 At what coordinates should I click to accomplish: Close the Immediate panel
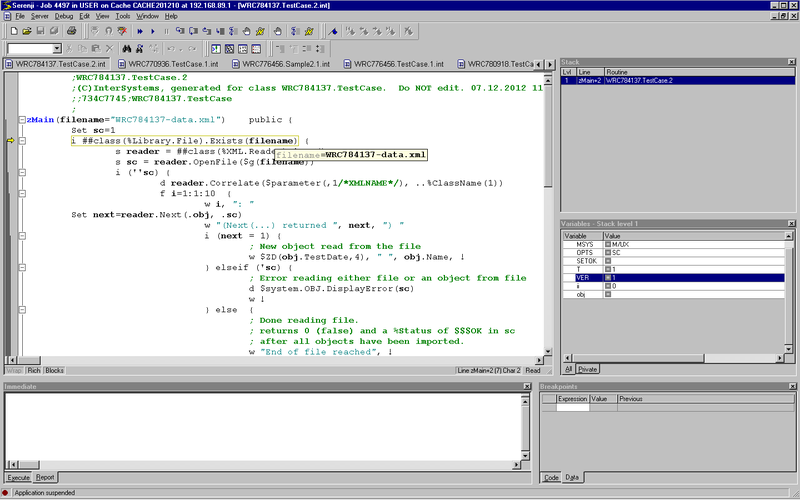tap(526, 386)
